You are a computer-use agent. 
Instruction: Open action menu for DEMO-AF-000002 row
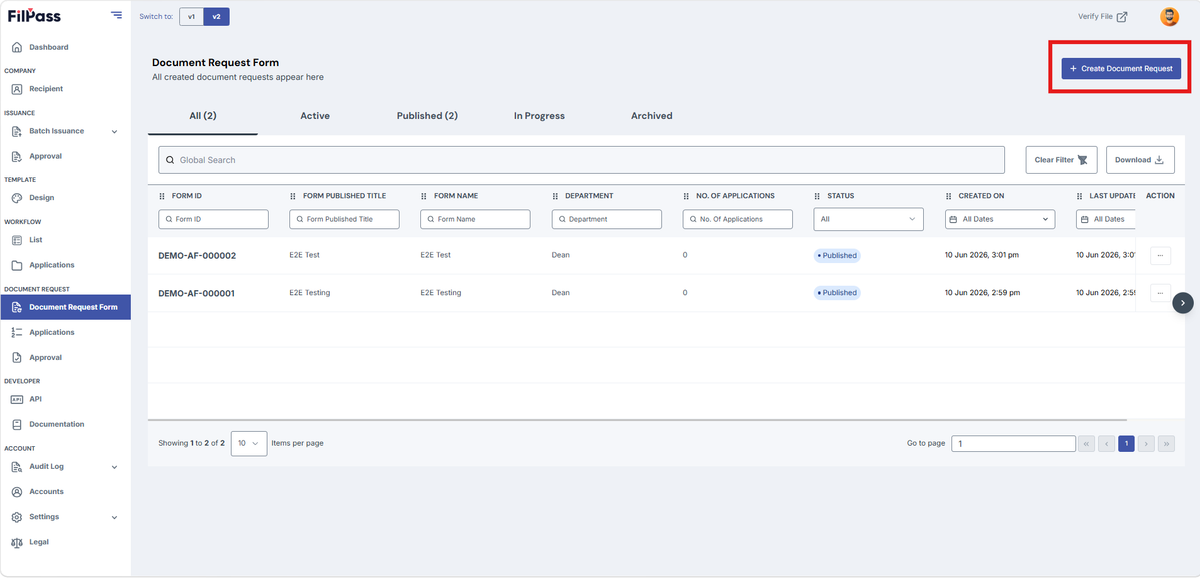pyautogui.click(x=1160, y=255)
